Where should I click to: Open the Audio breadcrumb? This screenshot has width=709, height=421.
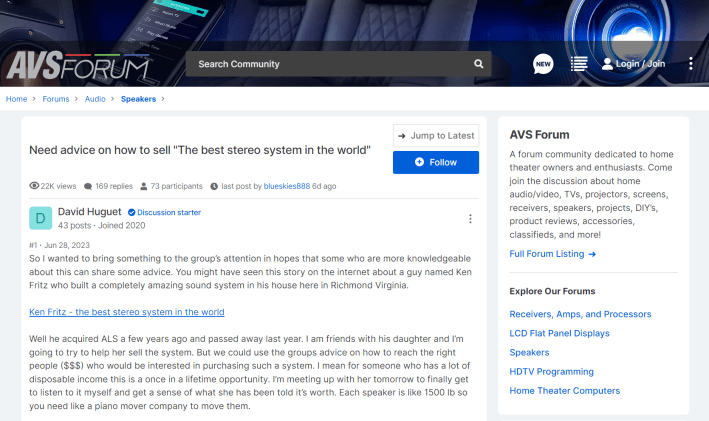click(95, 99)
